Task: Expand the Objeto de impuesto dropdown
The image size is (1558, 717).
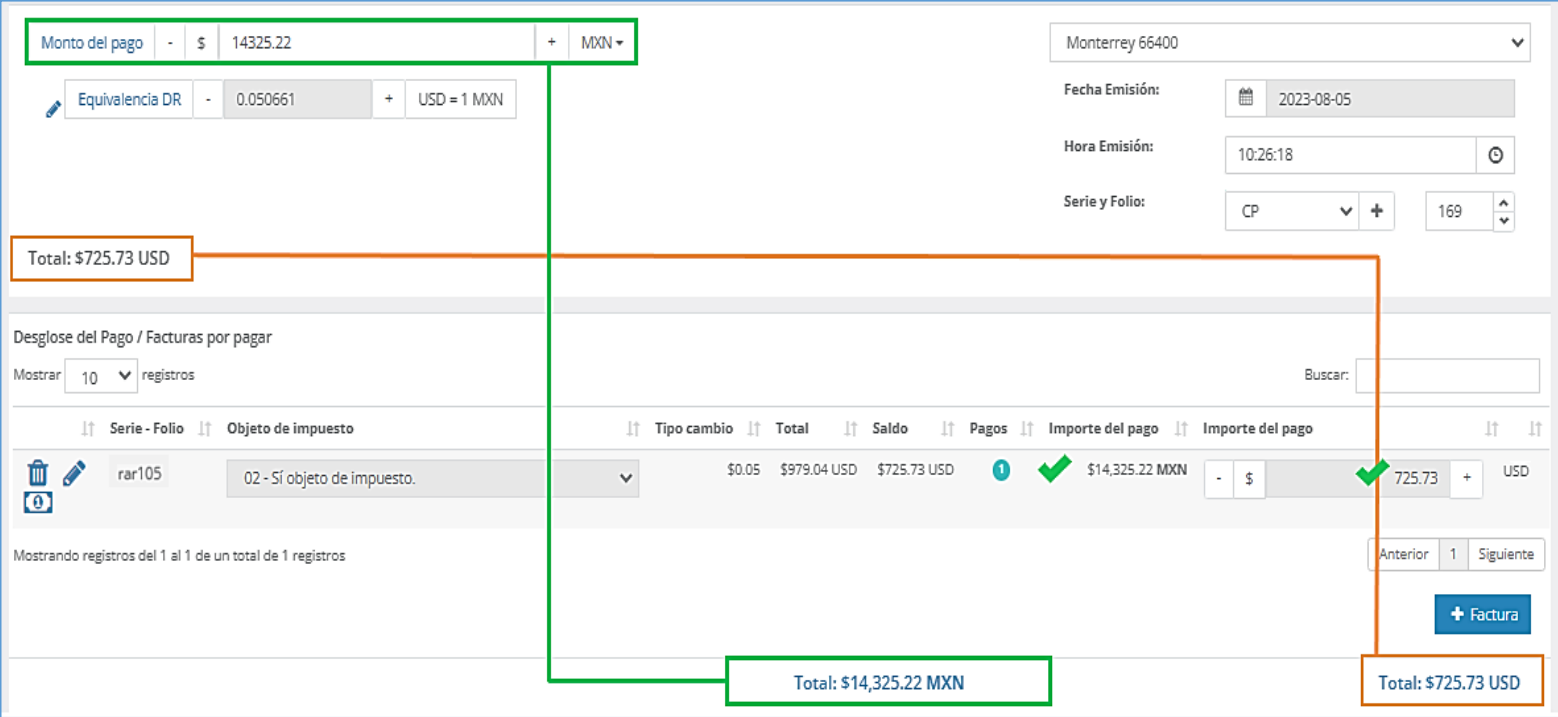Action: coord(433,478)
